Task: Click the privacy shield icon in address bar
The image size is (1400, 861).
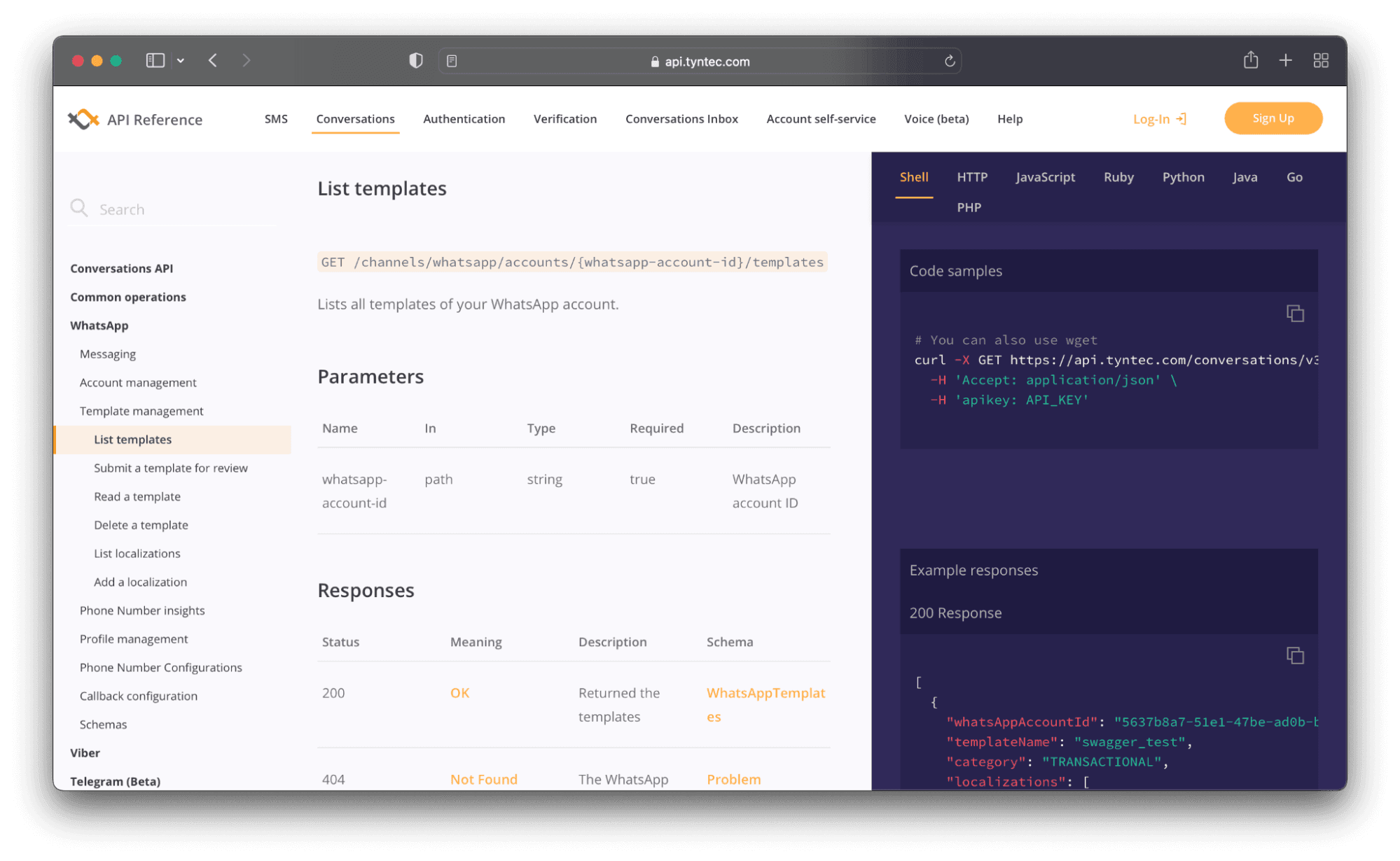Action: [x=415, y=60]
